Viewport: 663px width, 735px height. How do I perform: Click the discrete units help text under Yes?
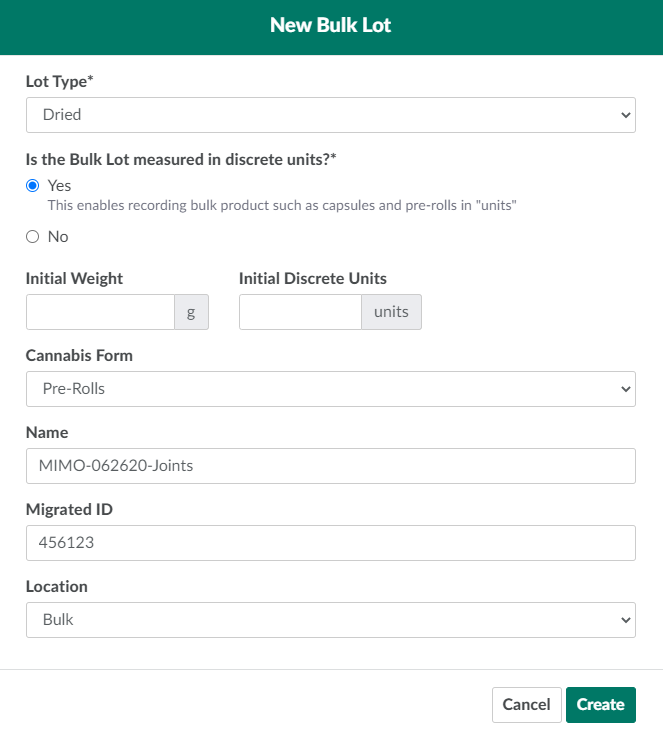(281, 205)
